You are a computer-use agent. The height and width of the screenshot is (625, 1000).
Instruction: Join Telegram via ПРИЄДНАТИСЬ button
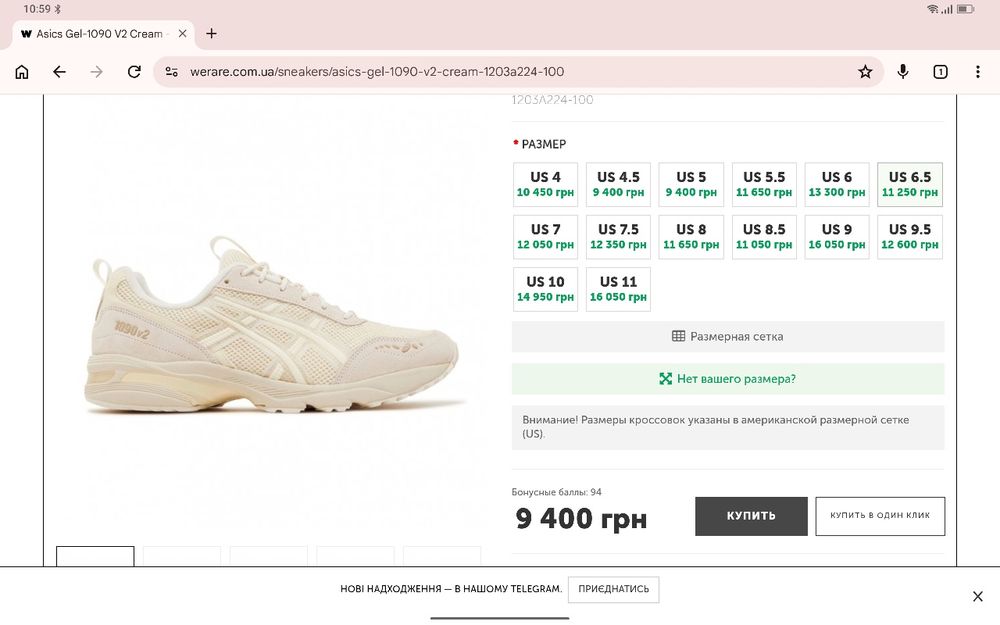pyautogui.click(x=614, y=589)
